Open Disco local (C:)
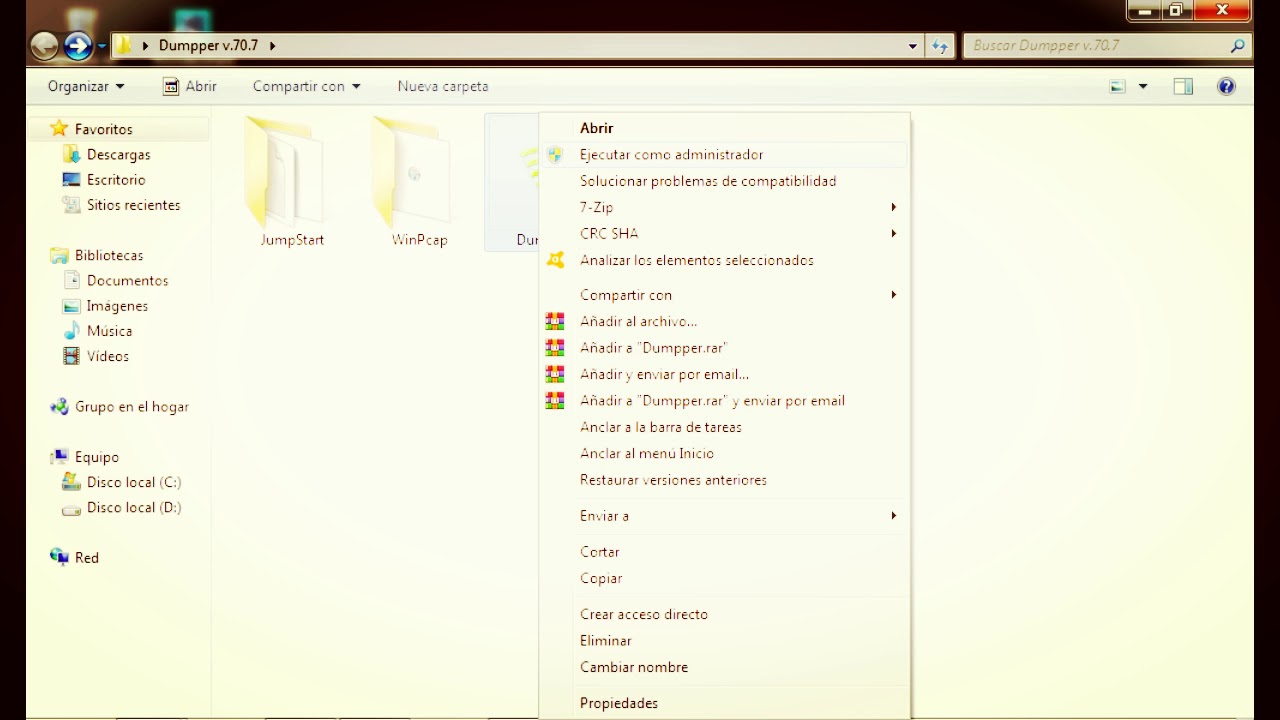The image size is (1280, 720). [x=133, y=482]
